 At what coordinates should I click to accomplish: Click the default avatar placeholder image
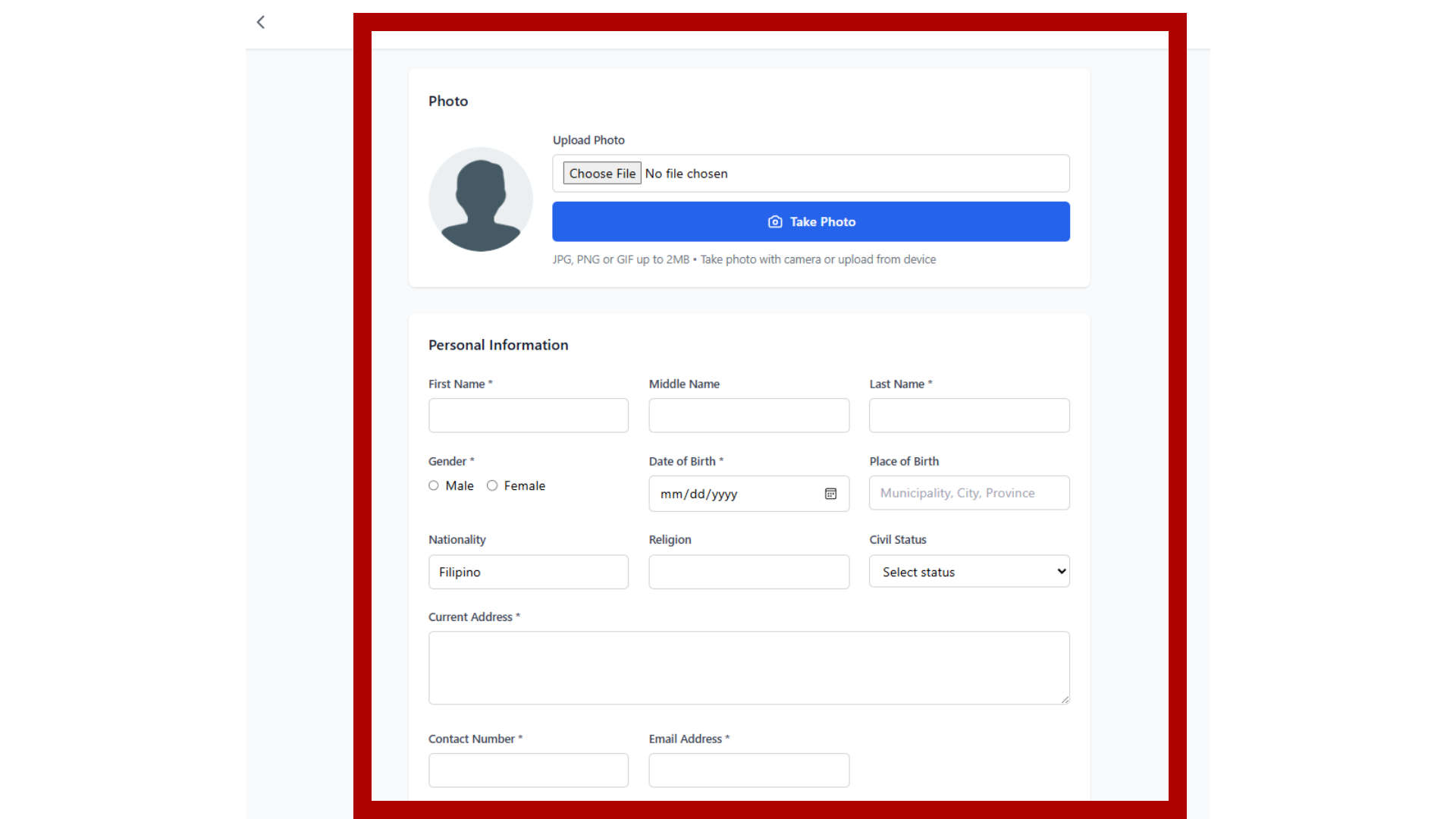pos(481,199)
